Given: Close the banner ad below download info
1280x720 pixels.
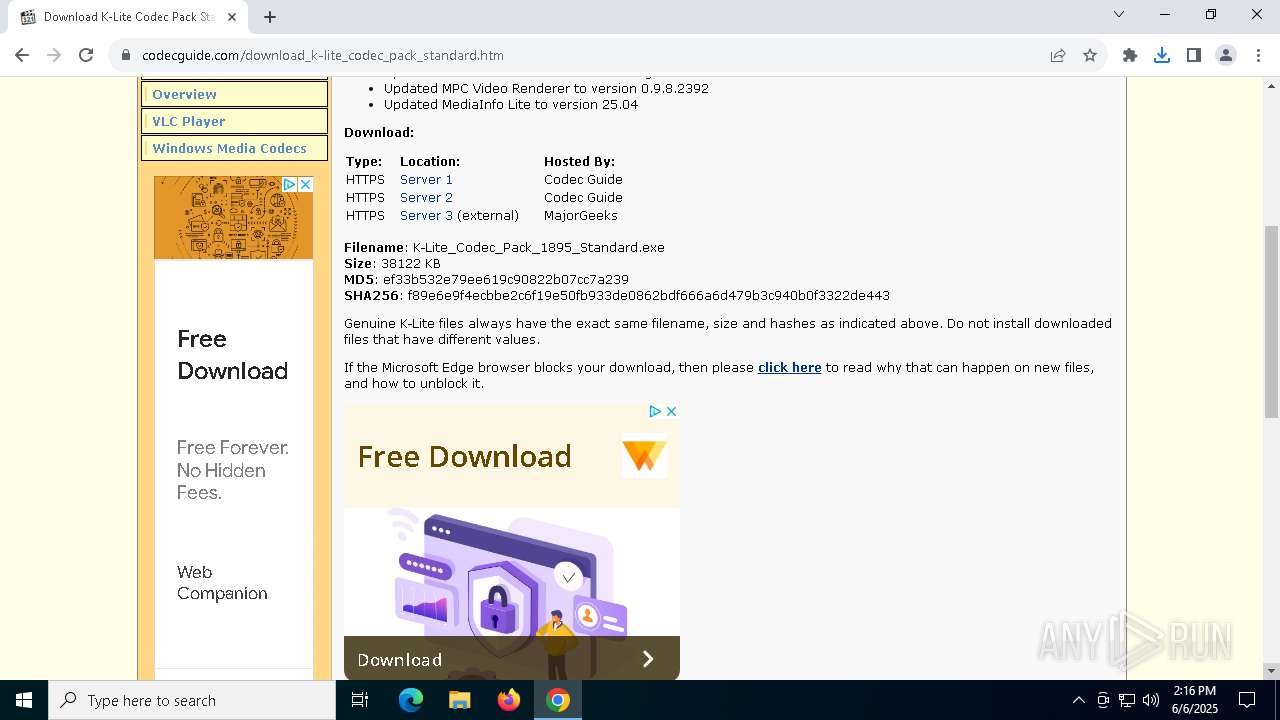Looking at the screenshot, I should (x=672, y=411).
